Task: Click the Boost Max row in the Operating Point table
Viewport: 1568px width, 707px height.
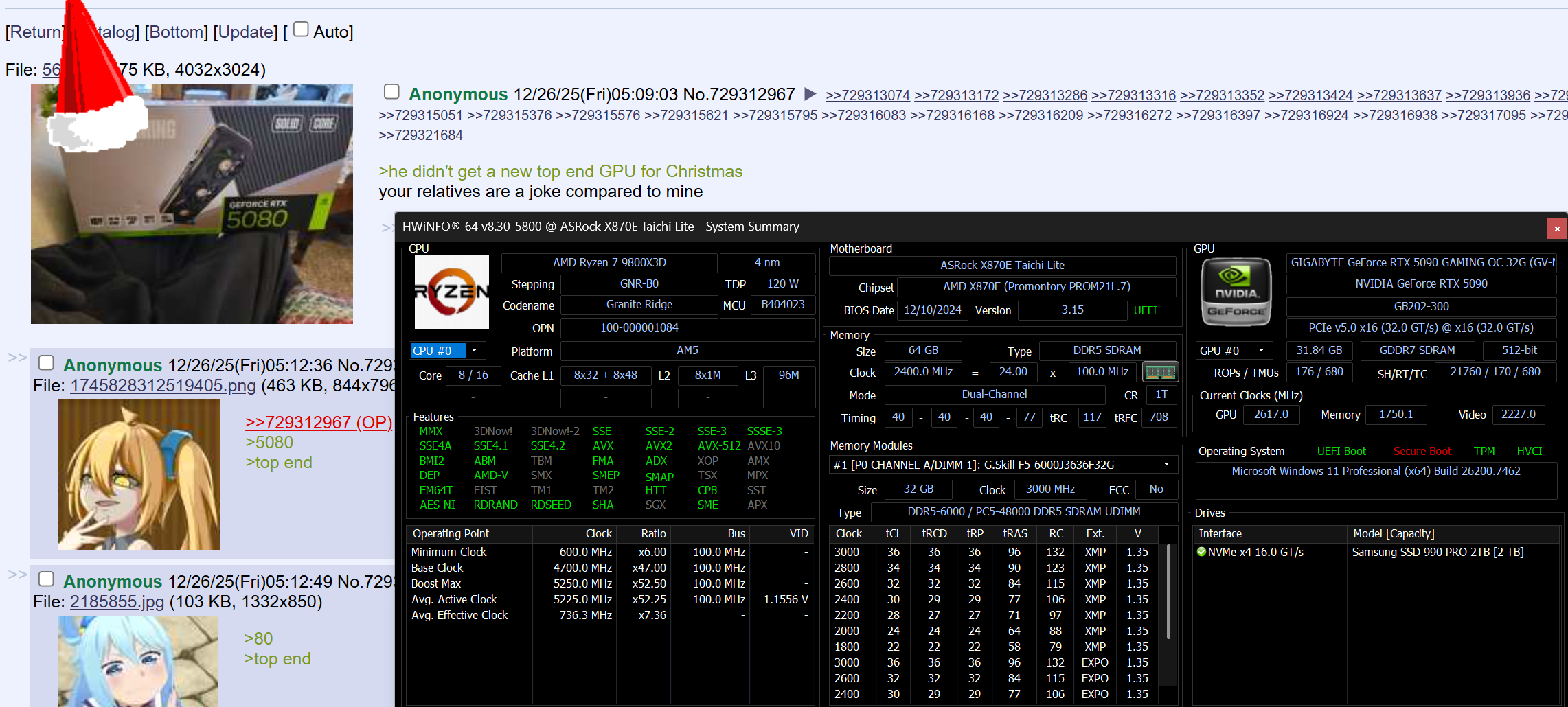Action: point(610,584)
